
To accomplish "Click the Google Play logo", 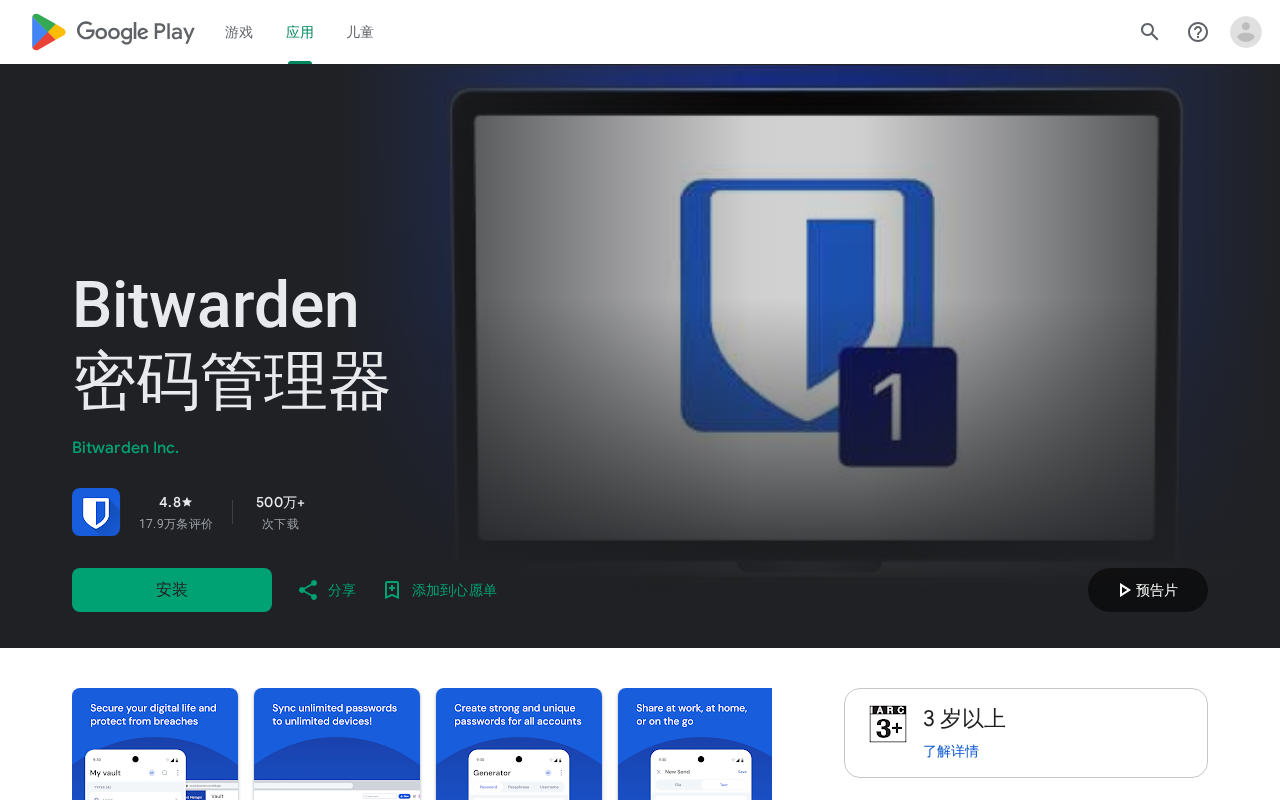I will [113, 32].
